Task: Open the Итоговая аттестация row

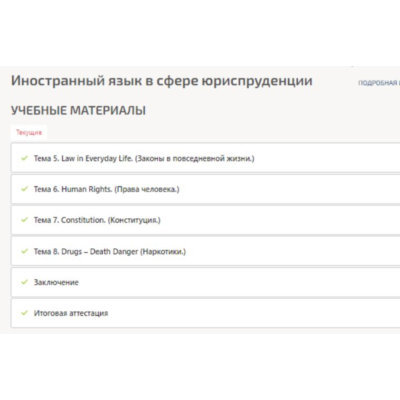Action: click(x=206, y=313)
